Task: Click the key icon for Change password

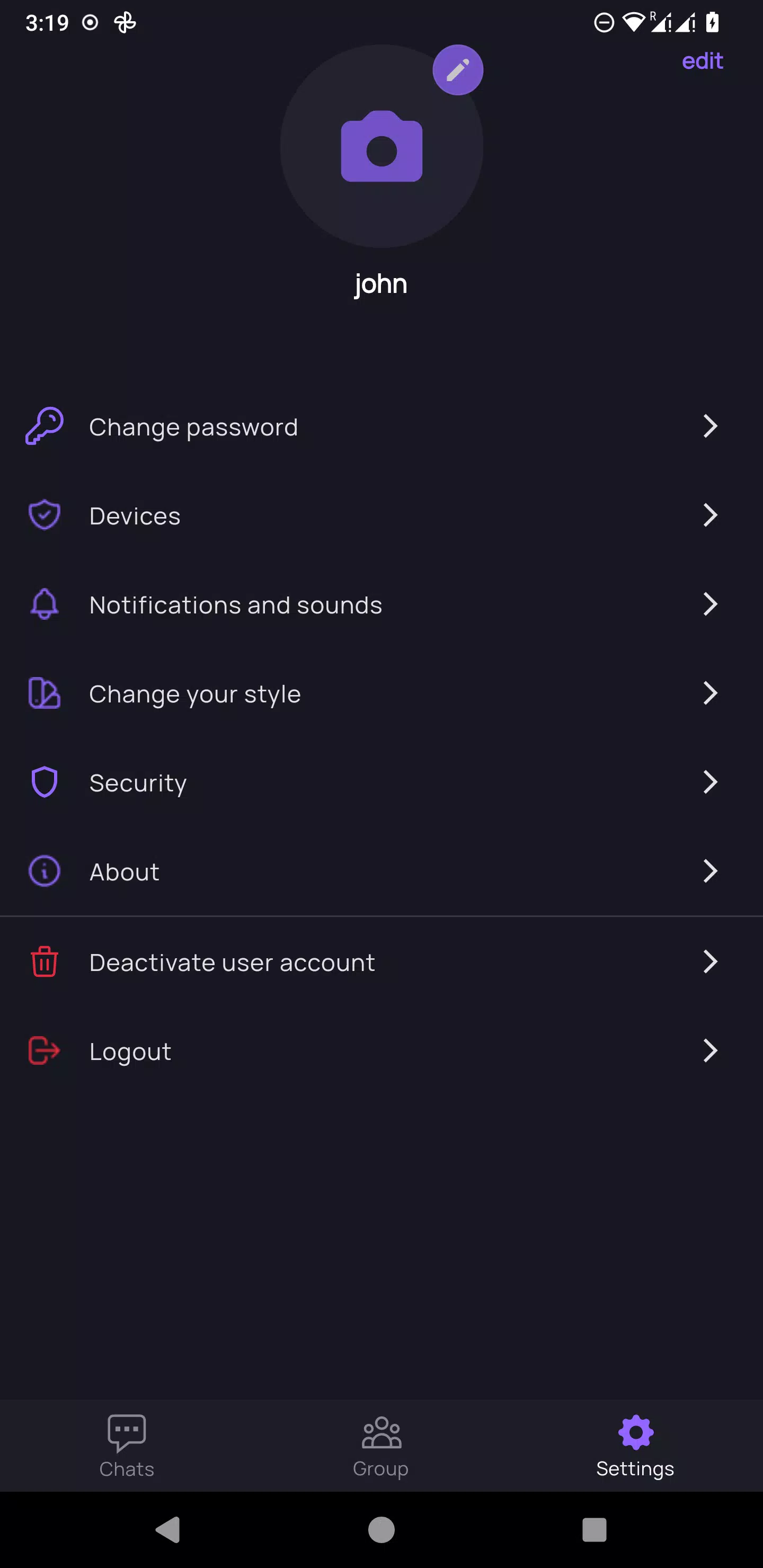Action: coord(45,426)
